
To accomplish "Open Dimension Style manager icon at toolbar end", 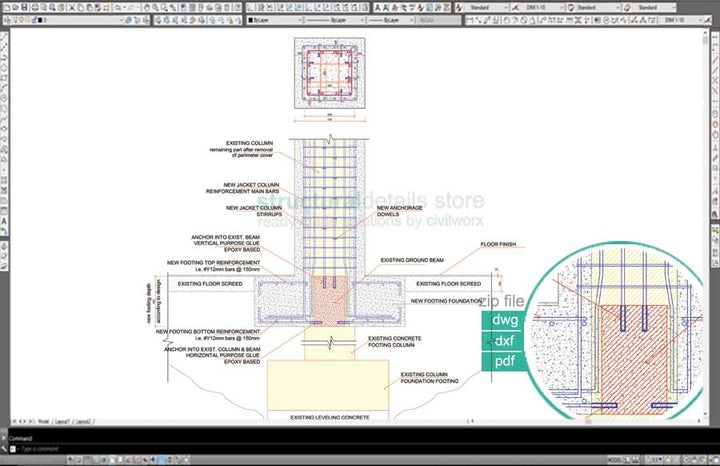I will click(x=708, y=20).
